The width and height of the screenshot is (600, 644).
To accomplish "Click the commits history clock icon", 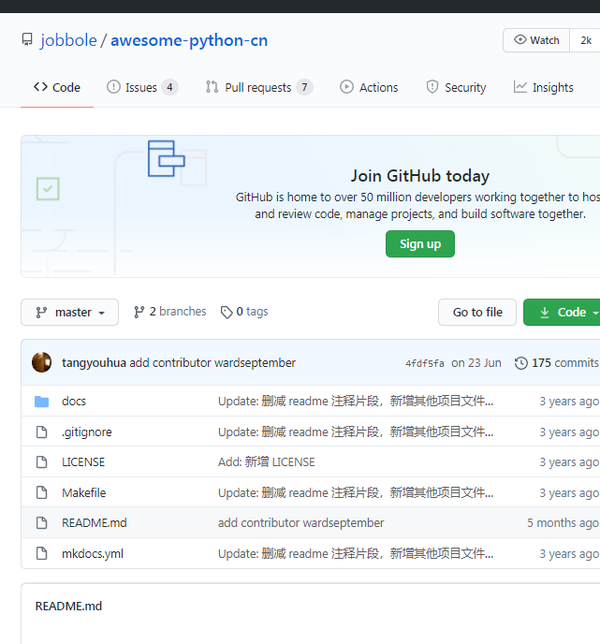I will 521,363.
